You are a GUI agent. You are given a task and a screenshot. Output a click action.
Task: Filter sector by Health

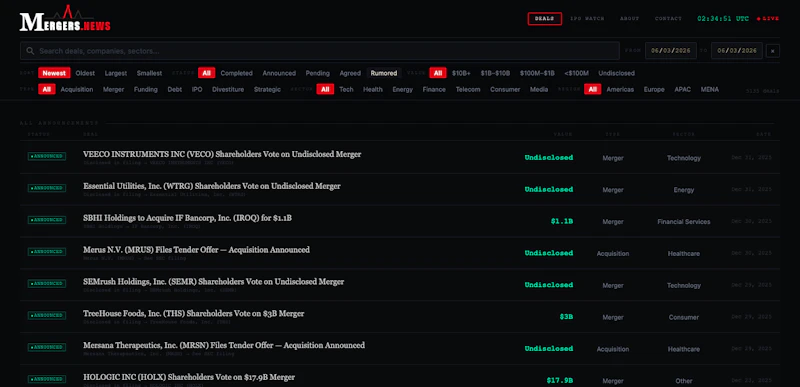tap(373, 89)
